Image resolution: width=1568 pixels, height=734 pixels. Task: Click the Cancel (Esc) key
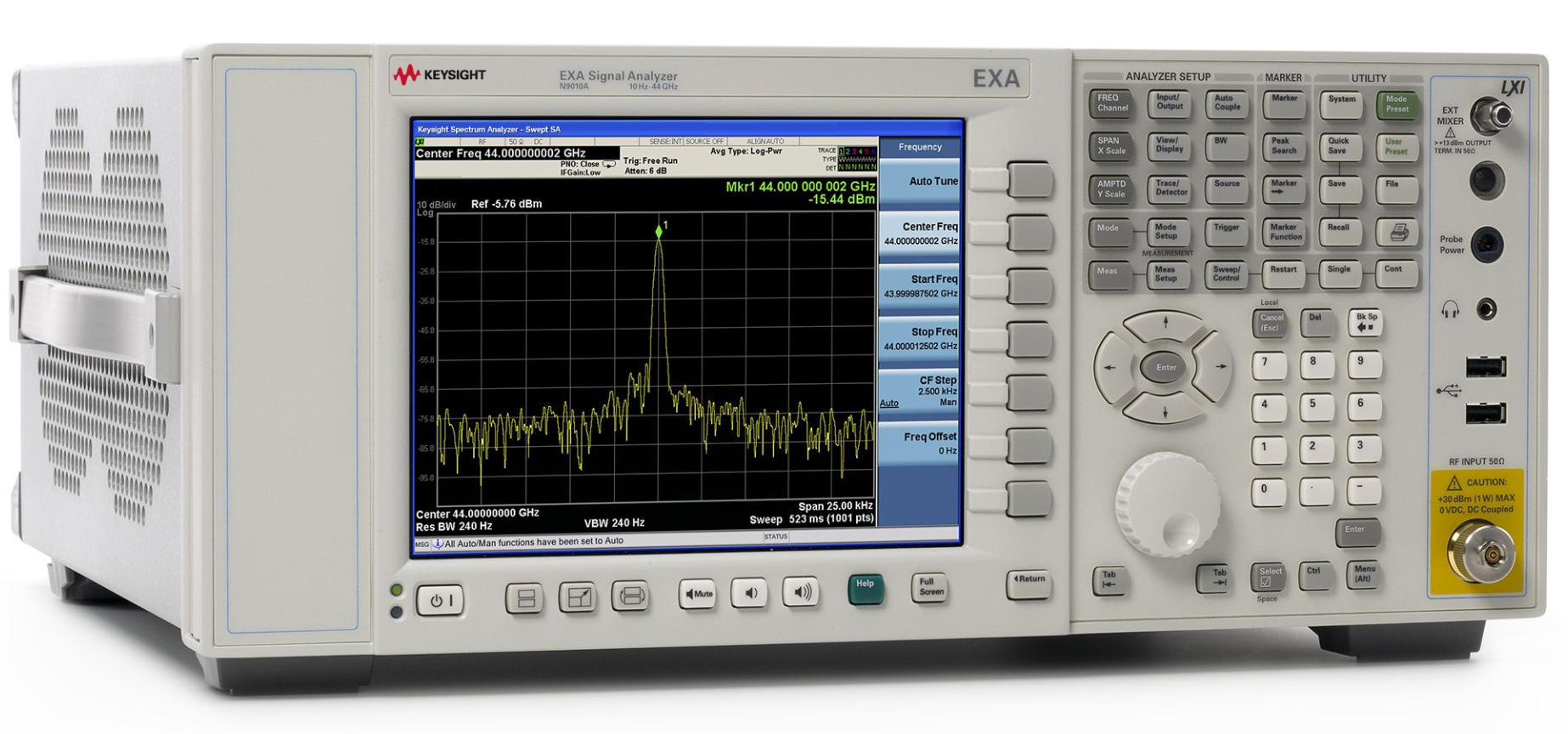click(x=1271, y=324)
